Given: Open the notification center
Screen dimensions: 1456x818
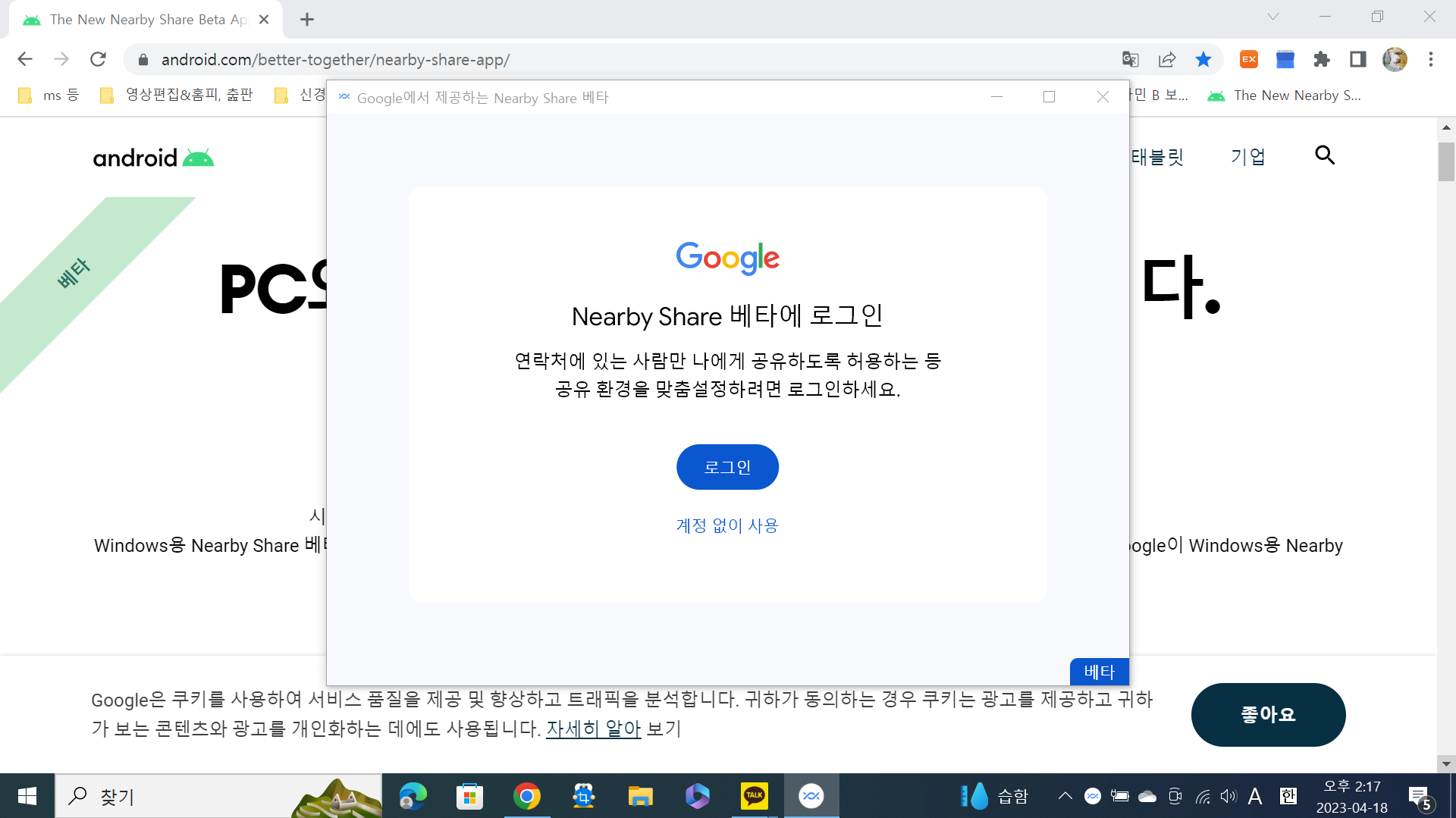Looking at the screenshot, I should point(1420,796).
